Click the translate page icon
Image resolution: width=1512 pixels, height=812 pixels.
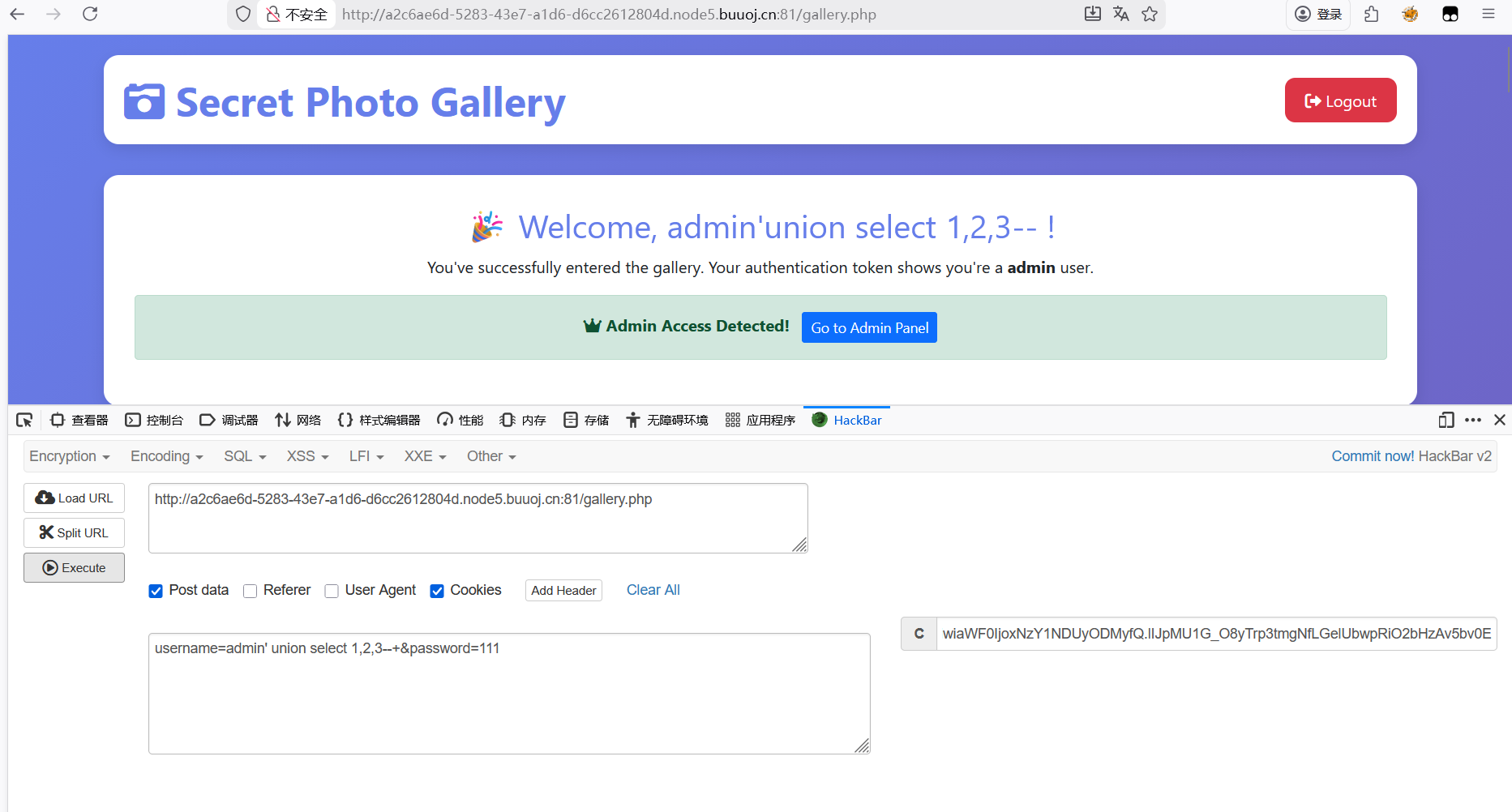click(x=1121, y=14)
